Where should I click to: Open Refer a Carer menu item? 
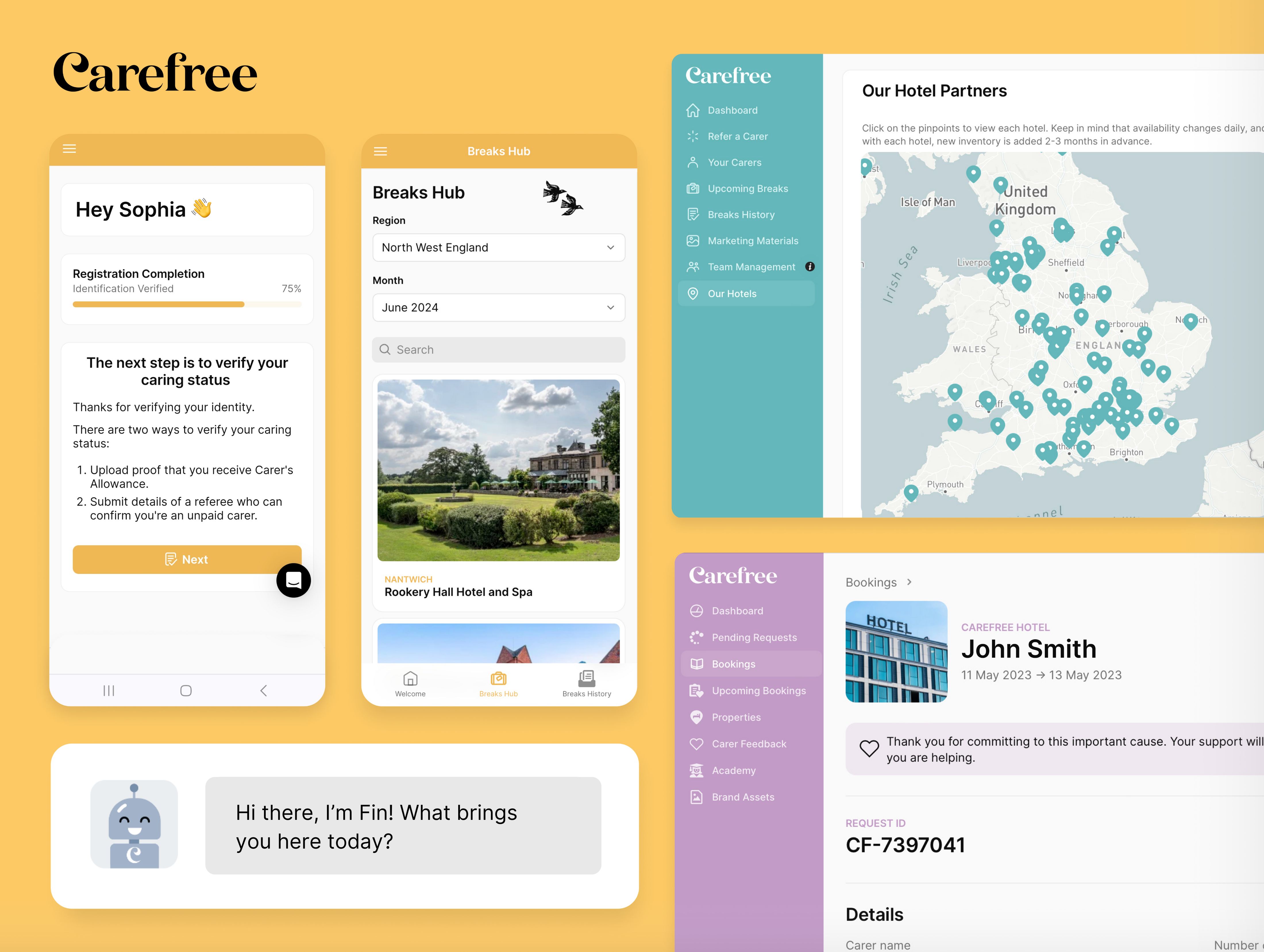[x=746, y=136]
